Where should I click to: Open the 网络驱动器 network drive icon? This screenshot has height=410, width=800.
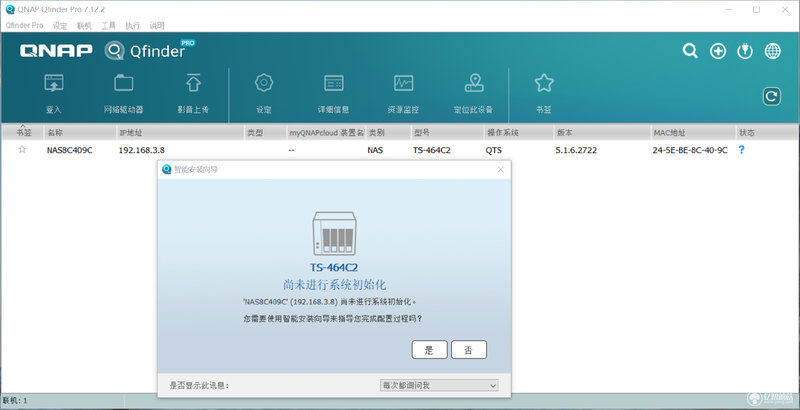pyautogui.click(x=123, y=83)
